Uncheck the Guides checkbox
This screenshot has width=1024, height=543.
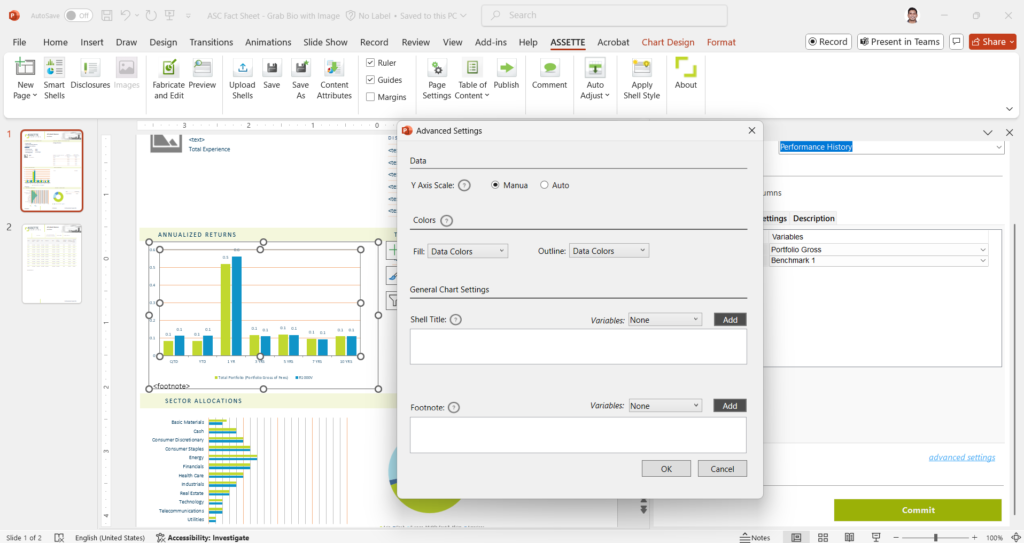tap(370, 80)
